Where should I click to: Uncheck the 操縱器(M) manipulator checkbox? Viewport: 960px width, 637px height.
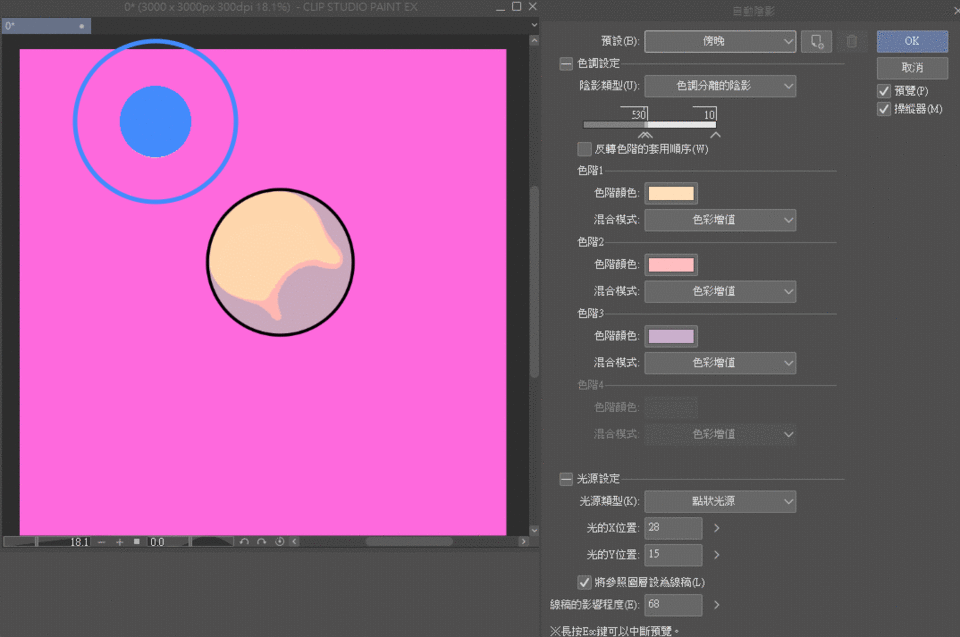pyautogui.click(x=884, y=109)
